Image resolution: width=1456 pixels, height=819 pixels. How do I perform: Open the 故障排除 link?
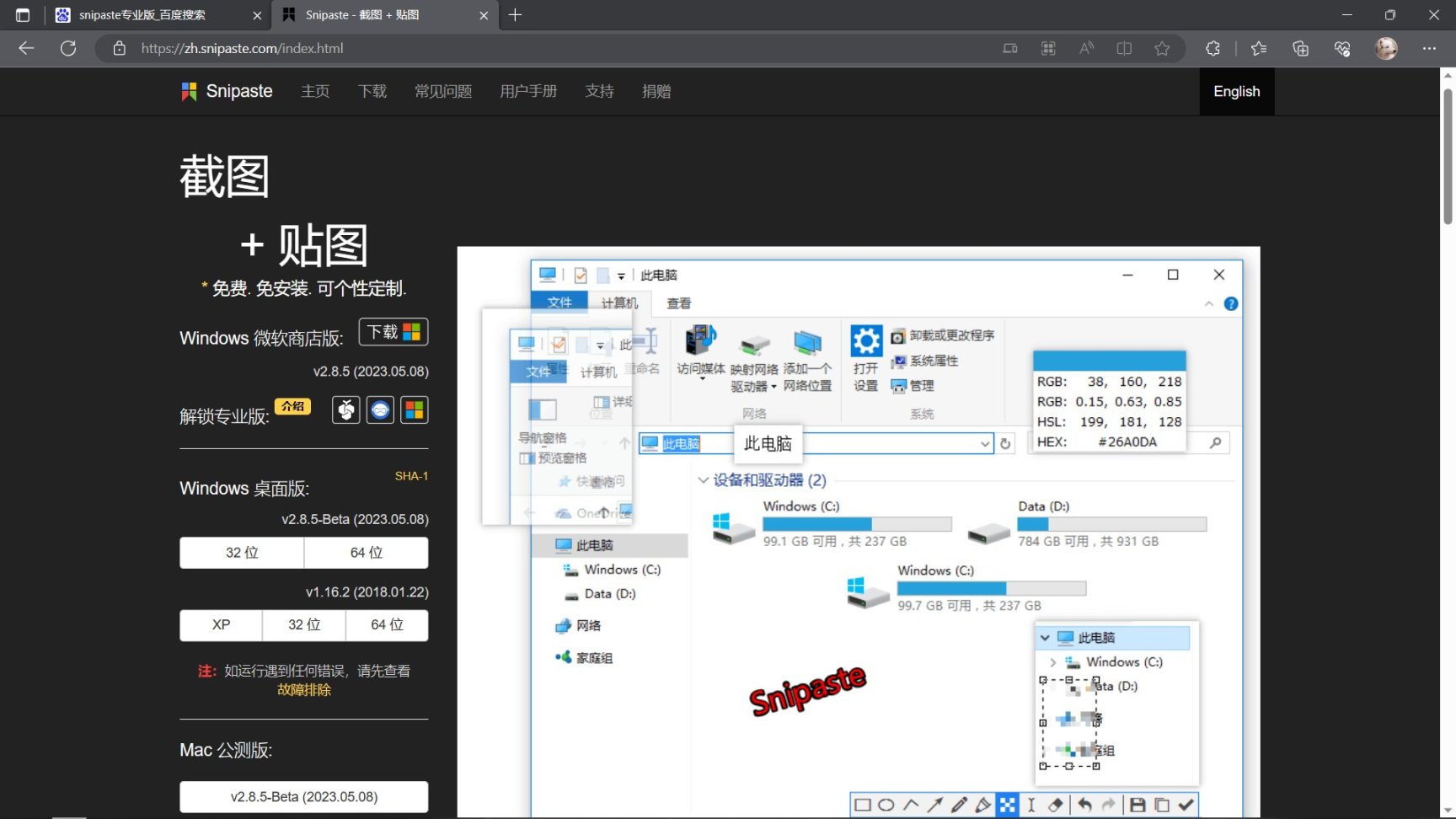[x=304, y=690]
